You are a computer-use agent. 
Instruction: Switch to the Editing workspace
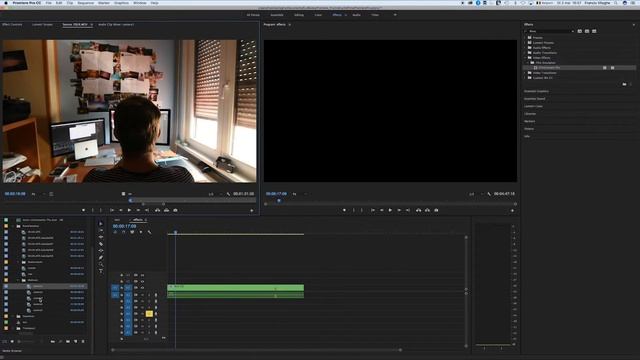click(x=299, y=15)
